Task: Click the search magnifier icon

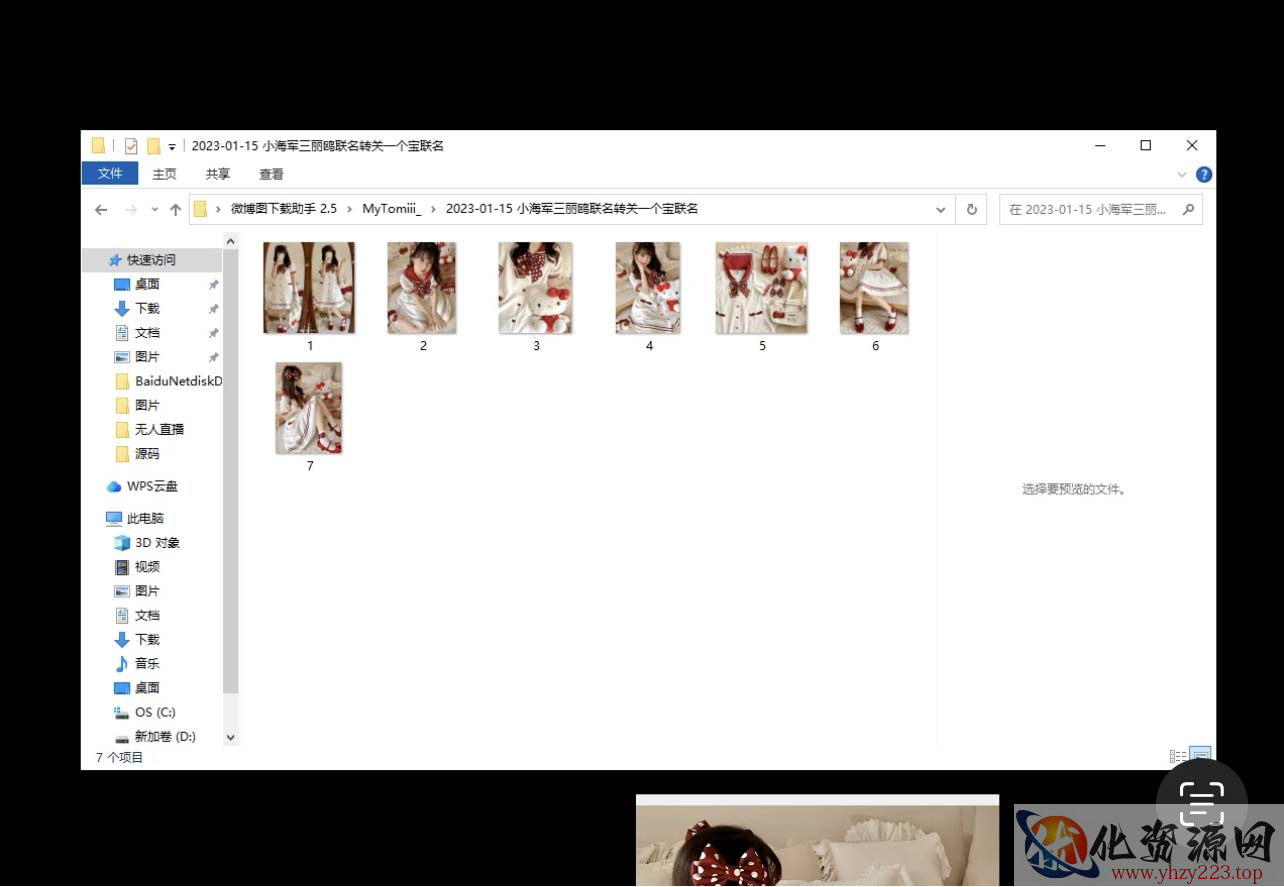Action: coord(1188,210)
